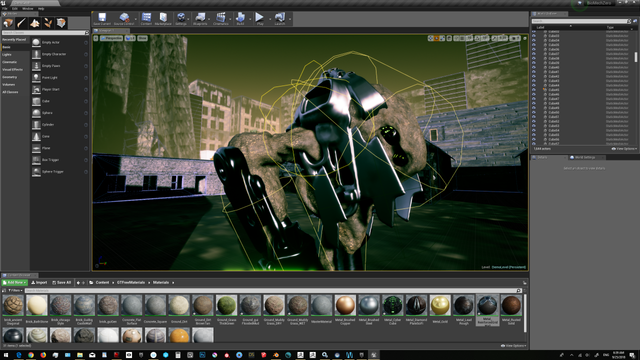The height and width of the screenshot is (360, 640).
Task: Select the Landscape mode icon
Action: pos(35,23)
